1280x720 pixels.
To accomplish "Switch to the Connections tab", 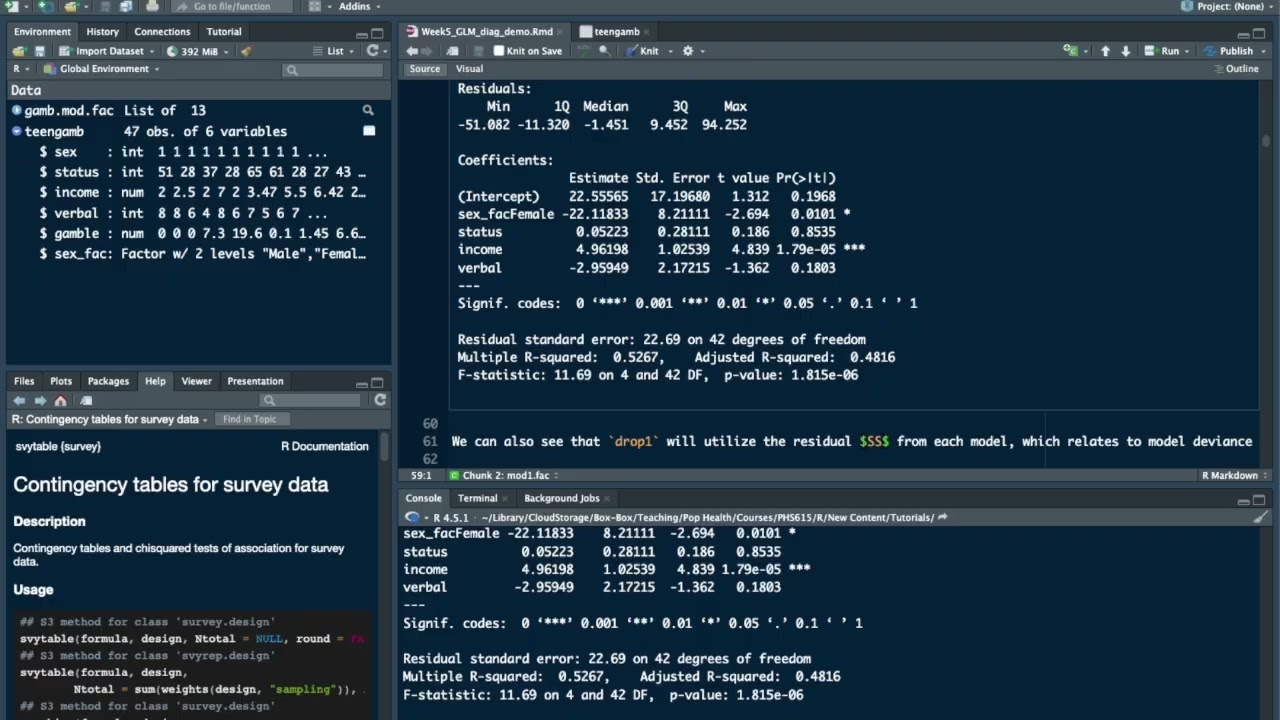I will pyautogui.click(x=162, y=31).
